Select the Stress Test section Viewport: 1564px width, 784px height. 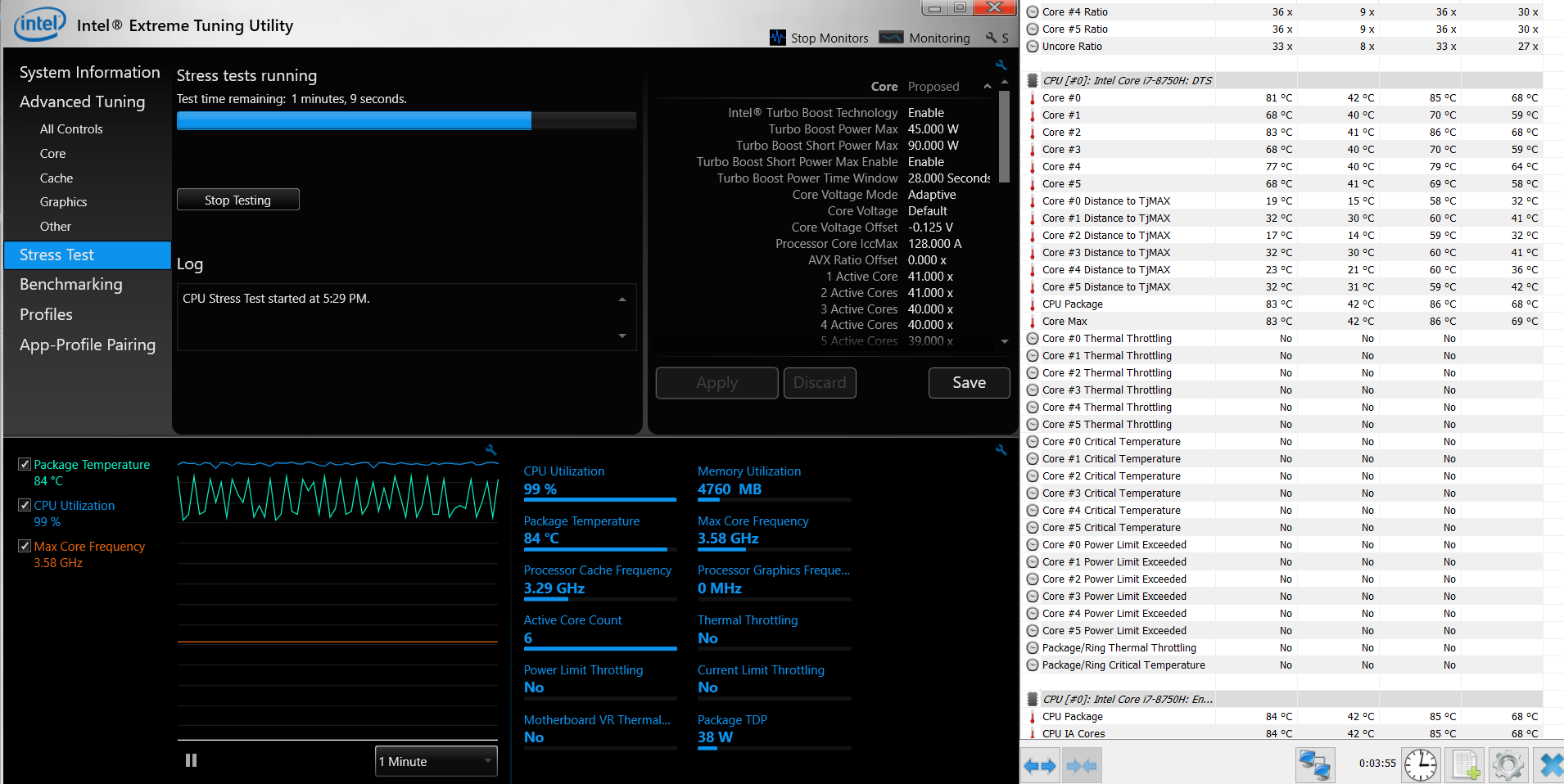(88, 255)
